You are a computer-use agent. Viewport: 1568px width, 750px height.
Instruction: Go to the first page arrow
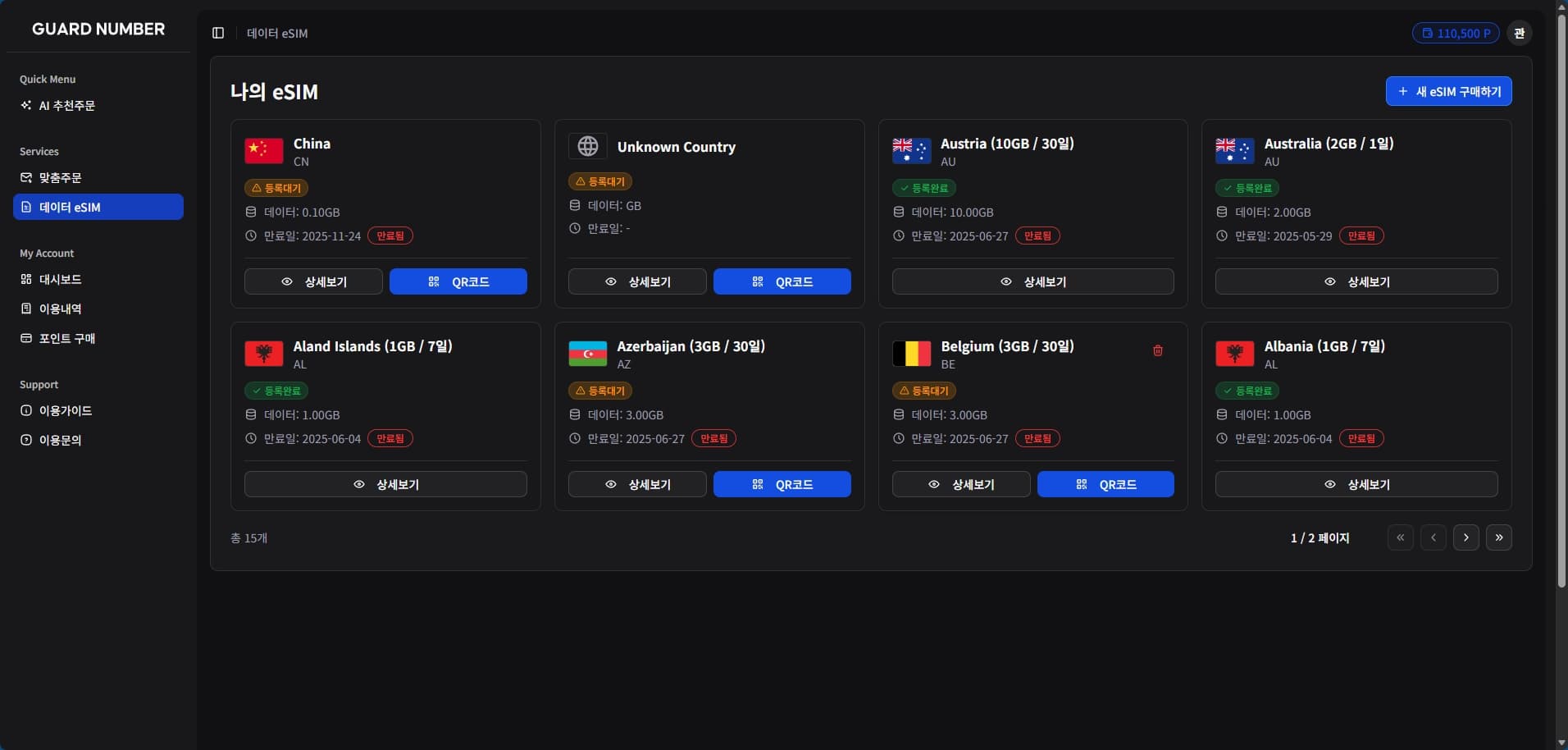point(1400,537)
